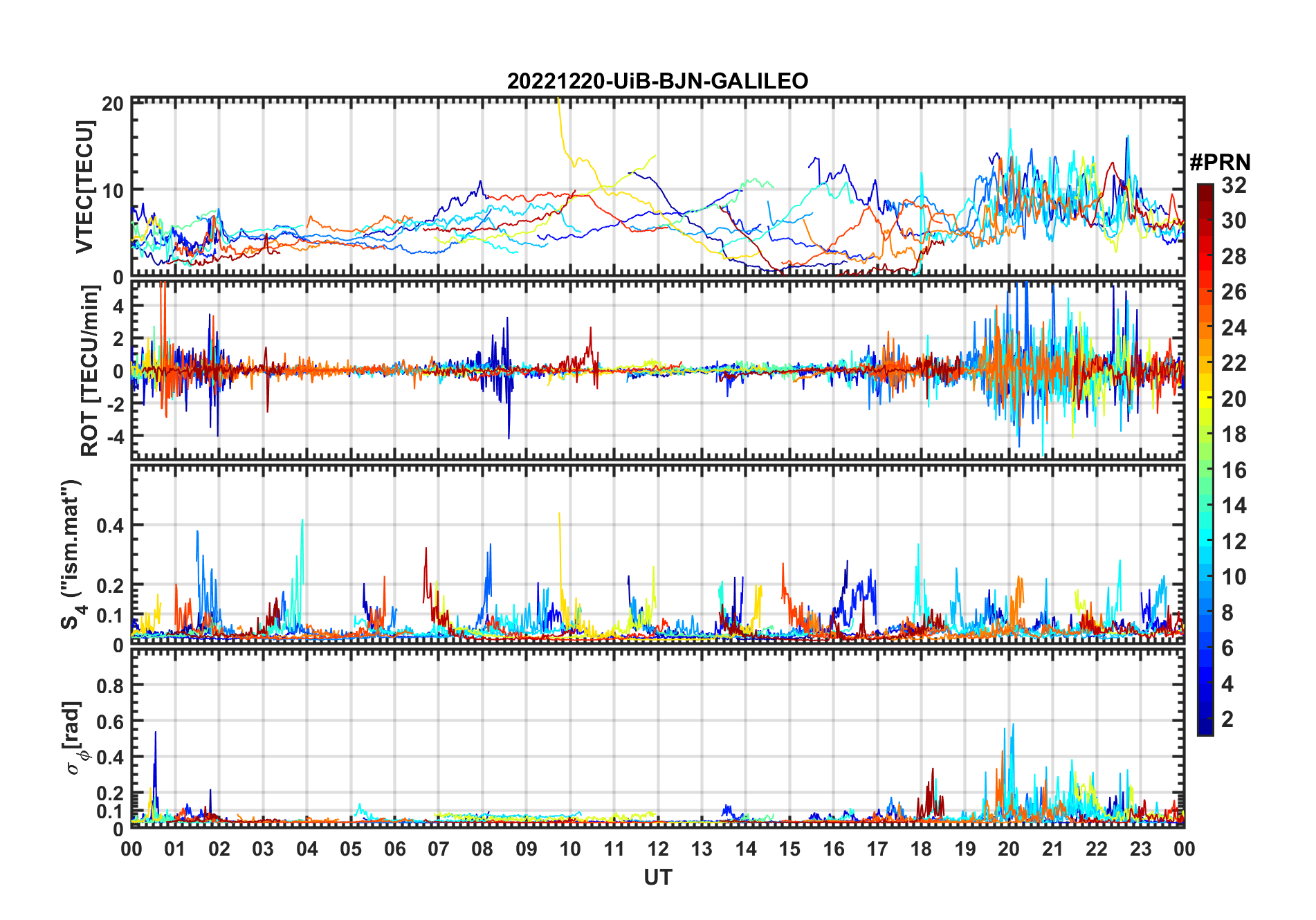
Task: Select colorbar tick label 28
Action: (1234, 257)
